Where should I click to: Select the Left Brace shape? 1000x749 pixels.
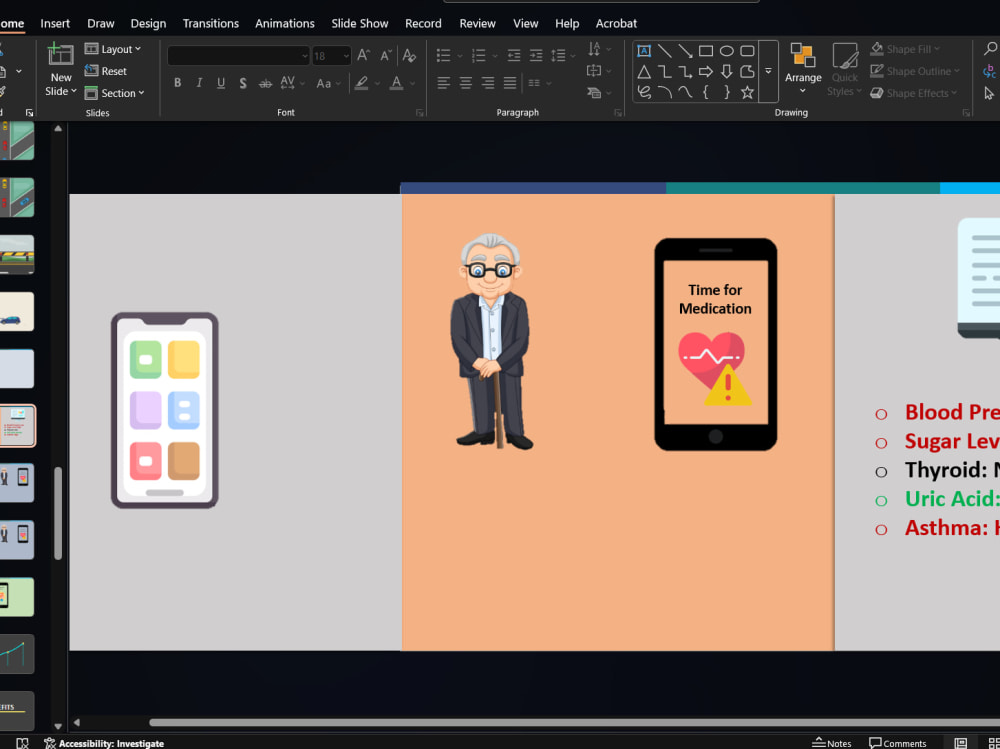coord(706,93)
